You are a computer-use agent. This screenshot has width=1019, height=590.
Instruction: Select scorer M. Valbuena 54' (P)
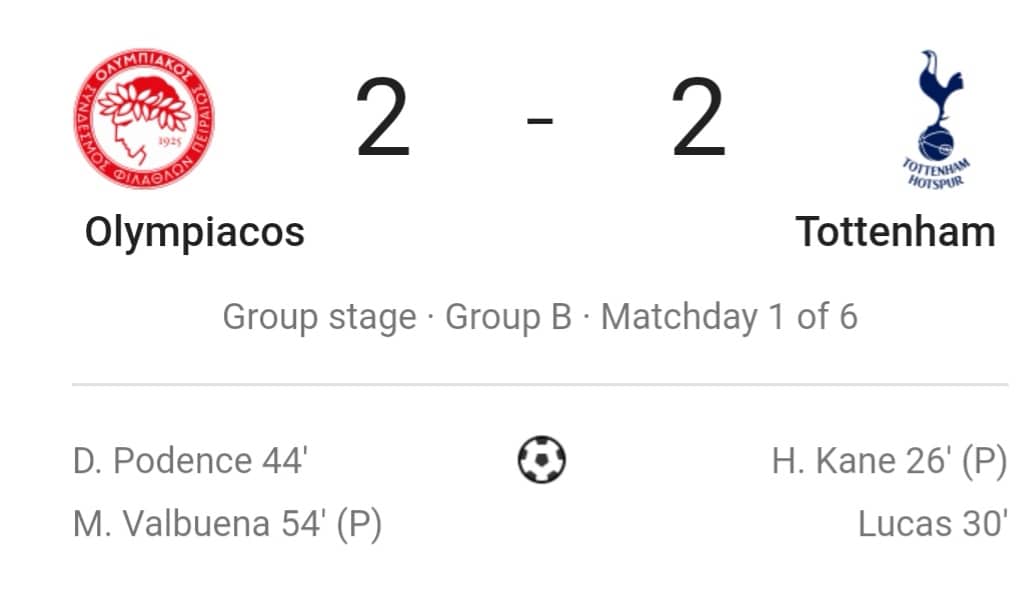227,524
